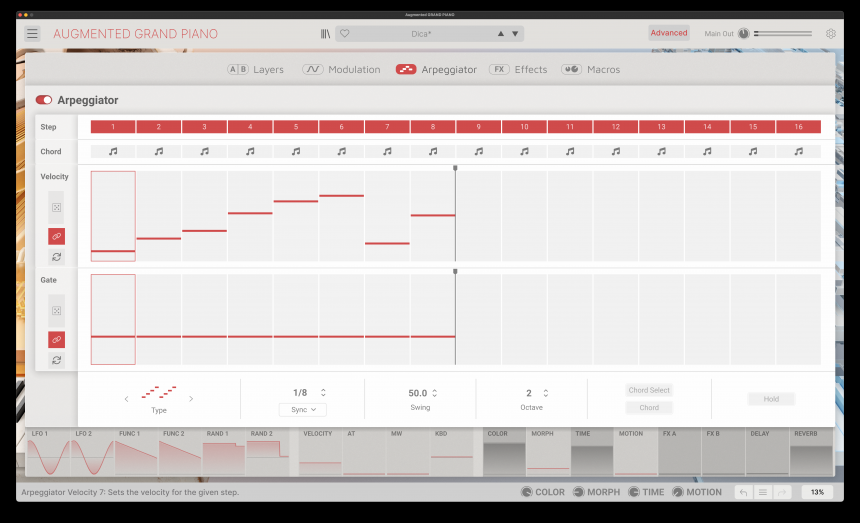860x523 pixels.
Task: Switch to the Macros tab
Action: pos(591,70)
